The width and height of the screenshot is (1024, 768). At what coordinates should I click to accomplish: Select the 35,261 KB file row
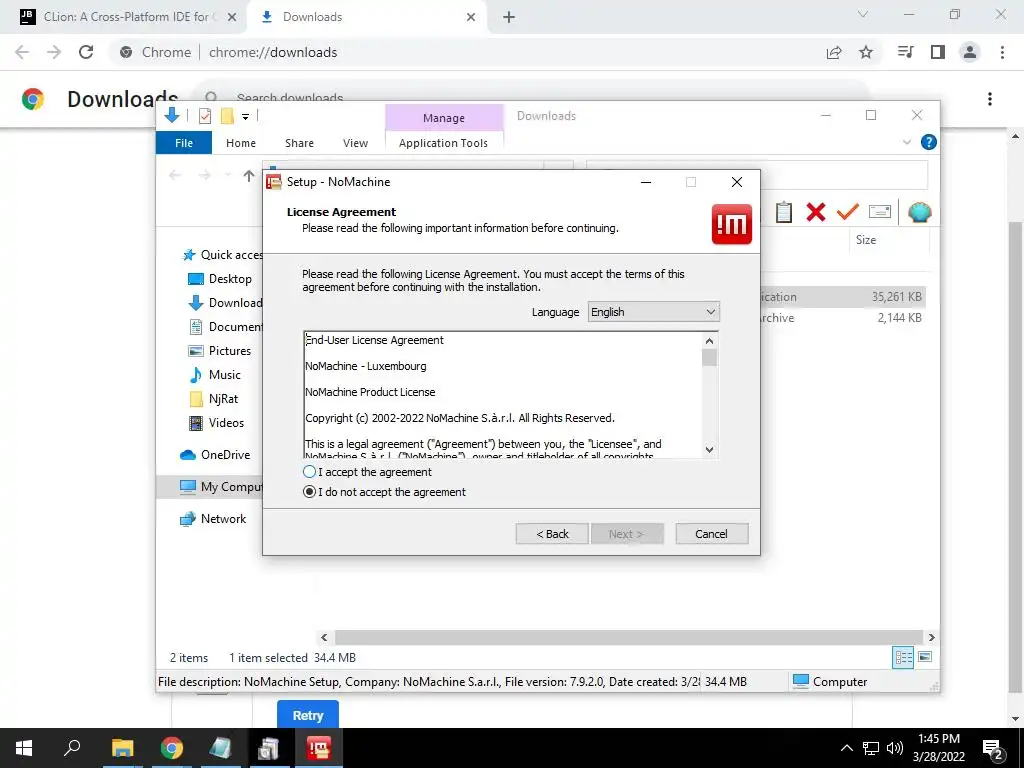coord(842,296)
